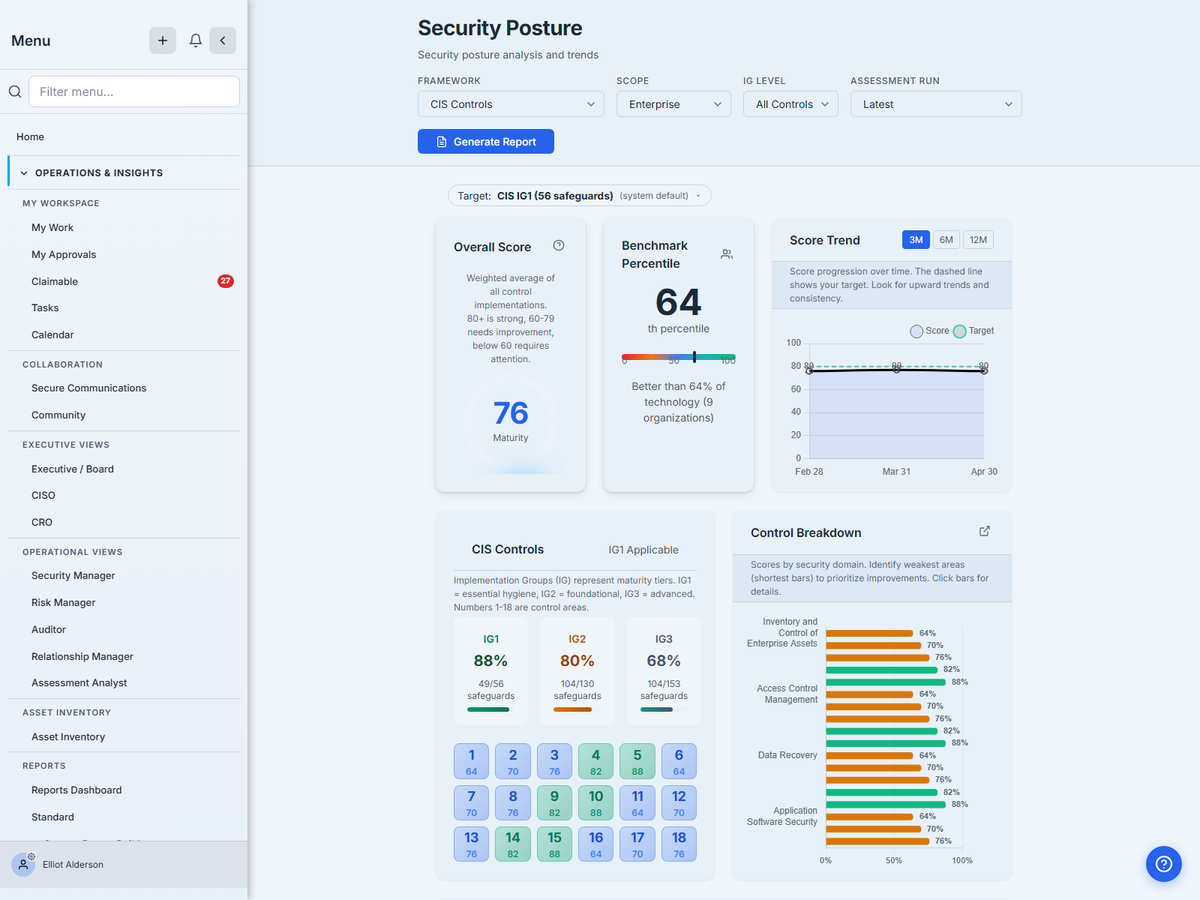The image size is (1200, 900).
Task: Open notifications bell icon
Action: click(x=196, y=40)
